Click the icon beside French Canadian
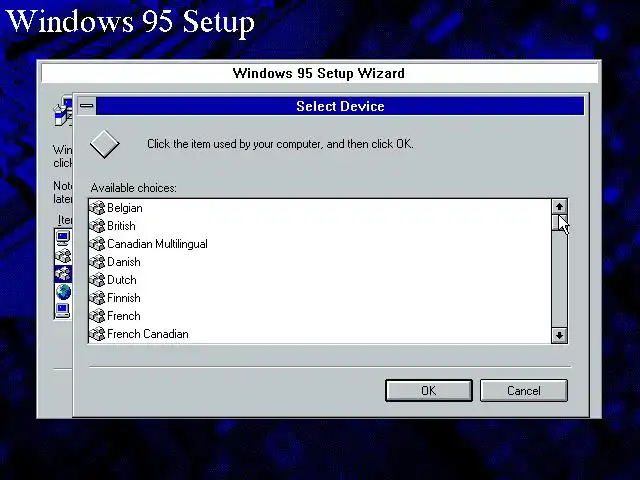Viewport: 640px width, 480px height. [x=97, y=333]
